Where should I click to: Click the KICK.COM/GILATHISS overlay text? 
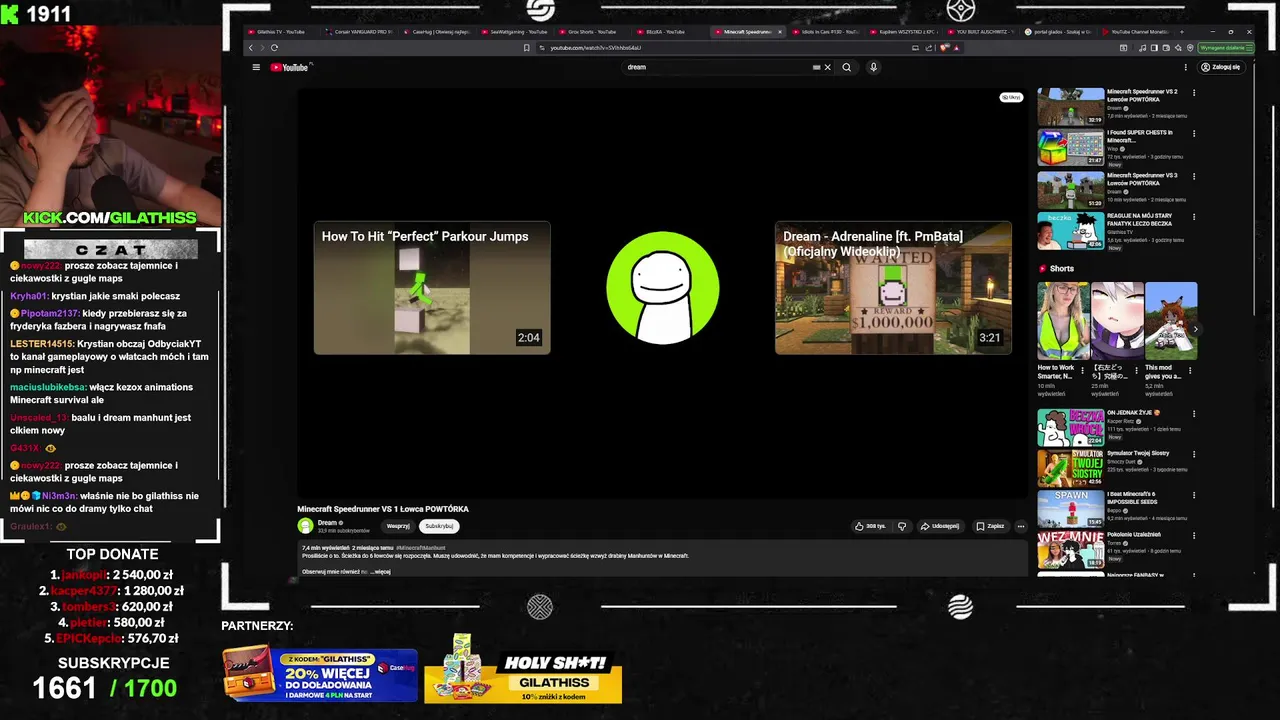[x=110, y=218]
